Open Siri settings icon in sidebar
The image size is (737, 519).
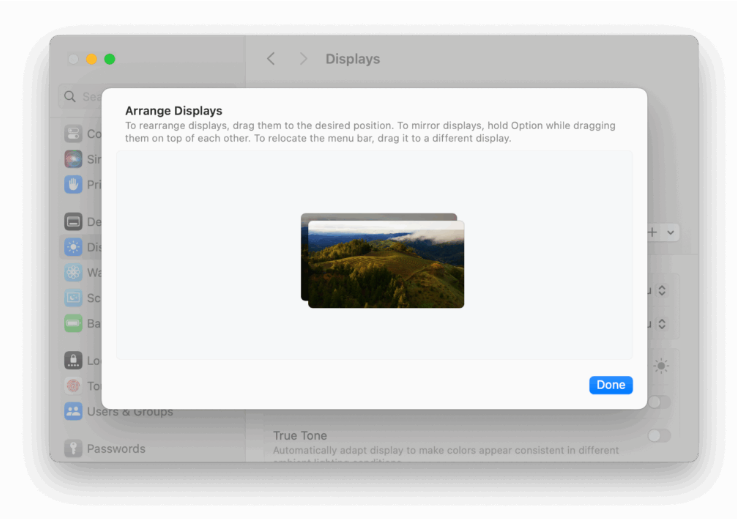click(x=73, y=159)
